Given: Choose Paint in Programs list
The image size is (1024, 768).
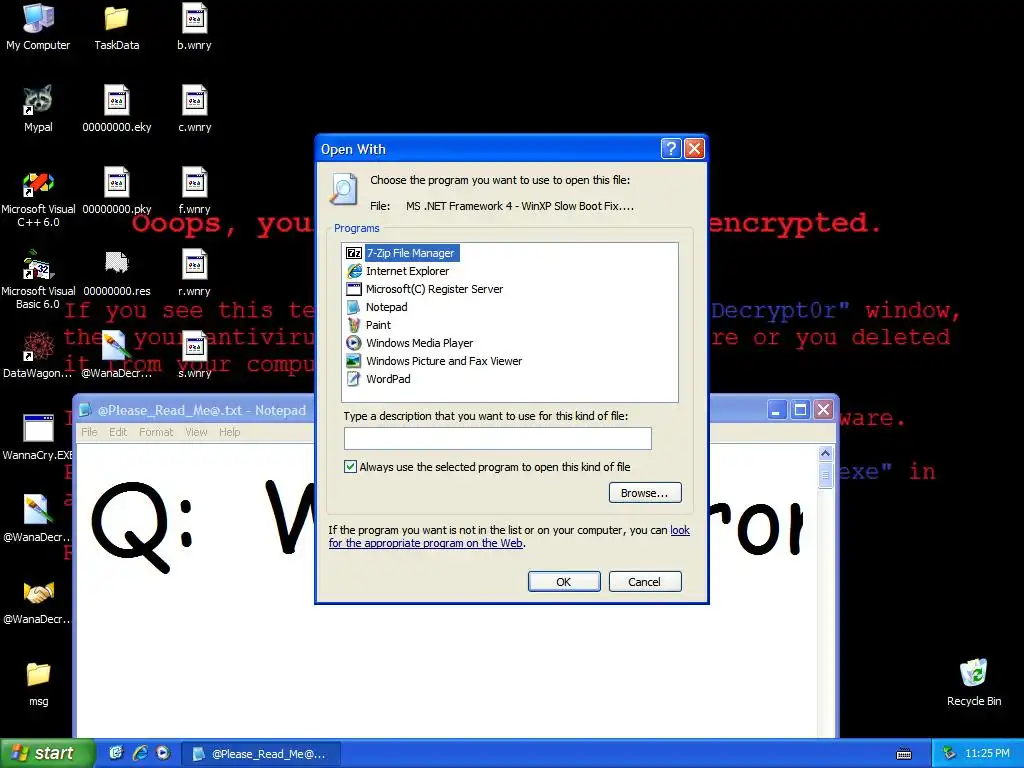Looking at the screenshot, I should click(x=370, y=325).
